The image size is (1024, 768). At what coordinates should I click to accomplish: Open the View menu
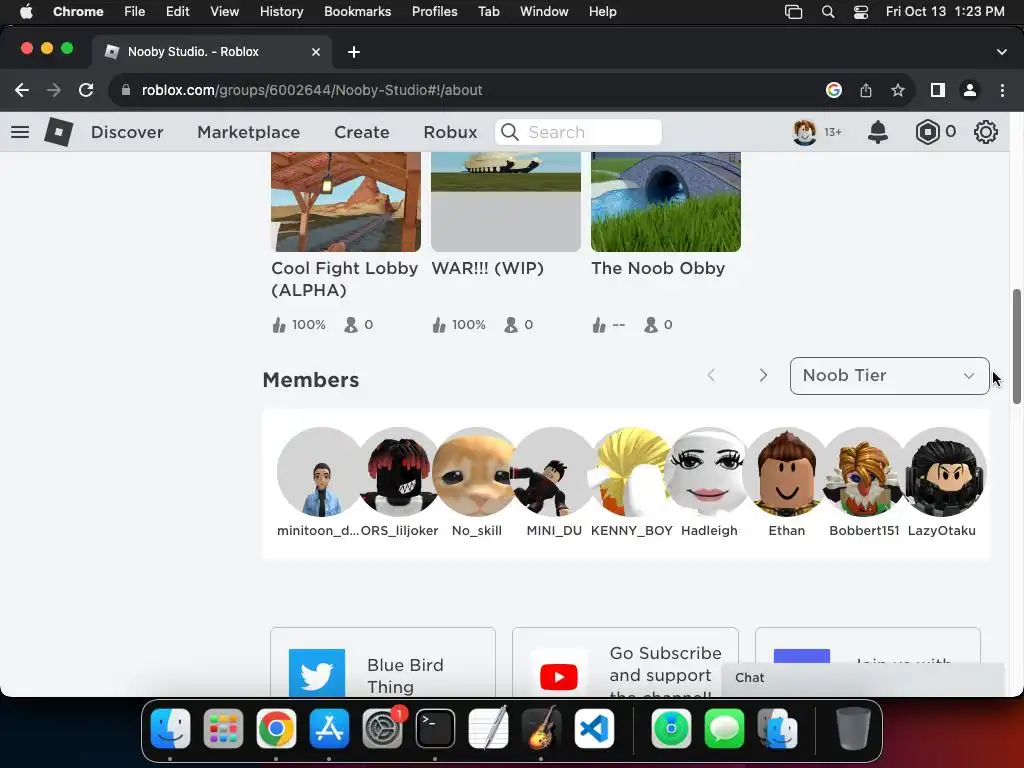[x=225, y=12]
